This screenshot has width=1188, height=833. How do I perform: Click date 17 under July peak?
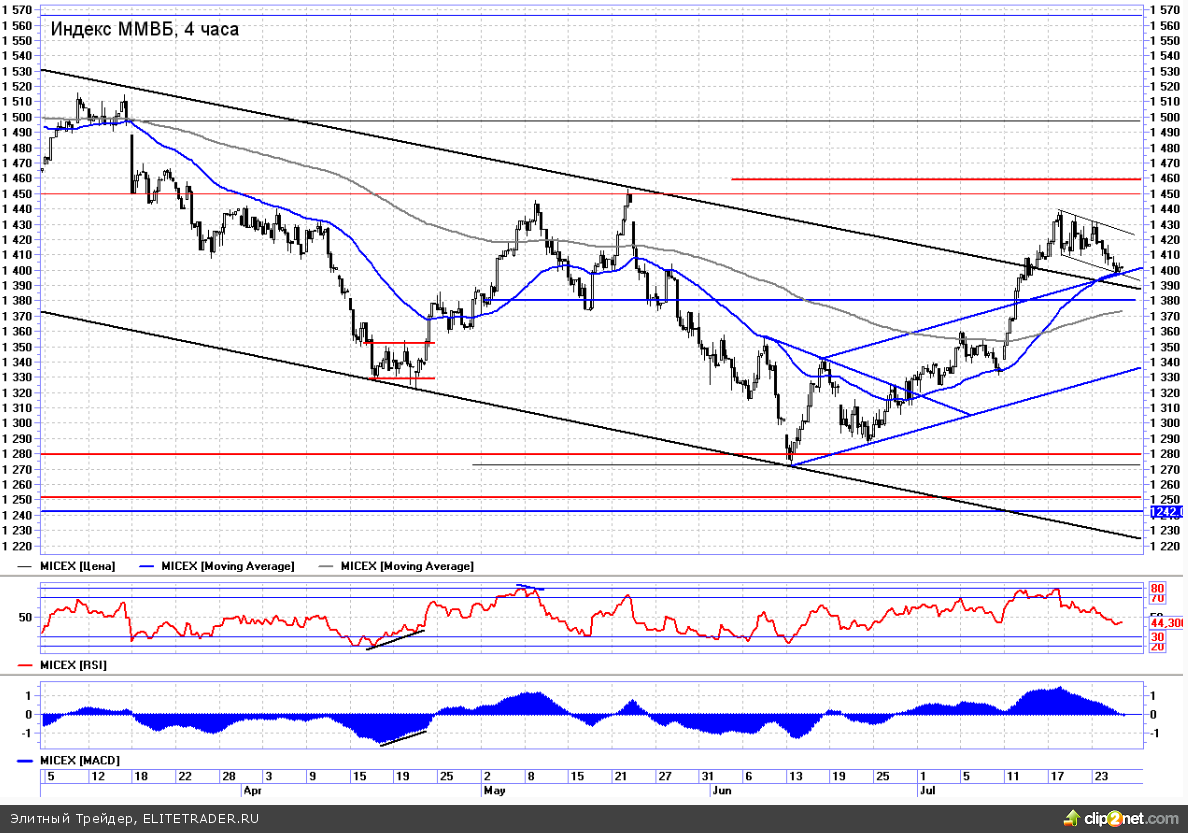1057,775
